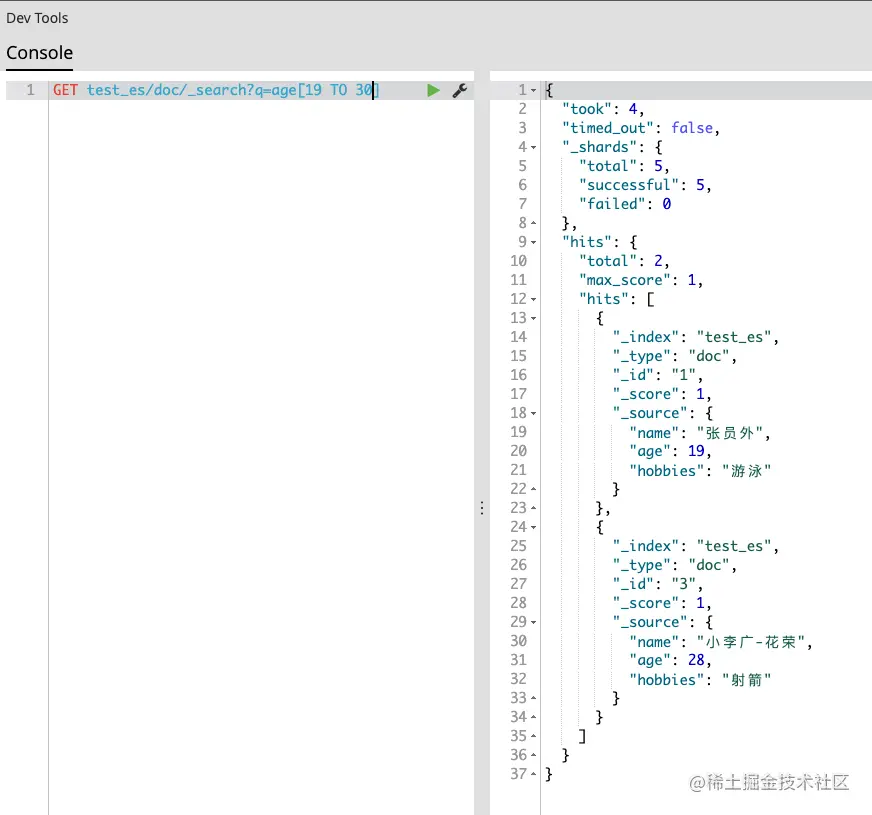
Task: Click the "successful": 5 line
Action: coord(645,185)
